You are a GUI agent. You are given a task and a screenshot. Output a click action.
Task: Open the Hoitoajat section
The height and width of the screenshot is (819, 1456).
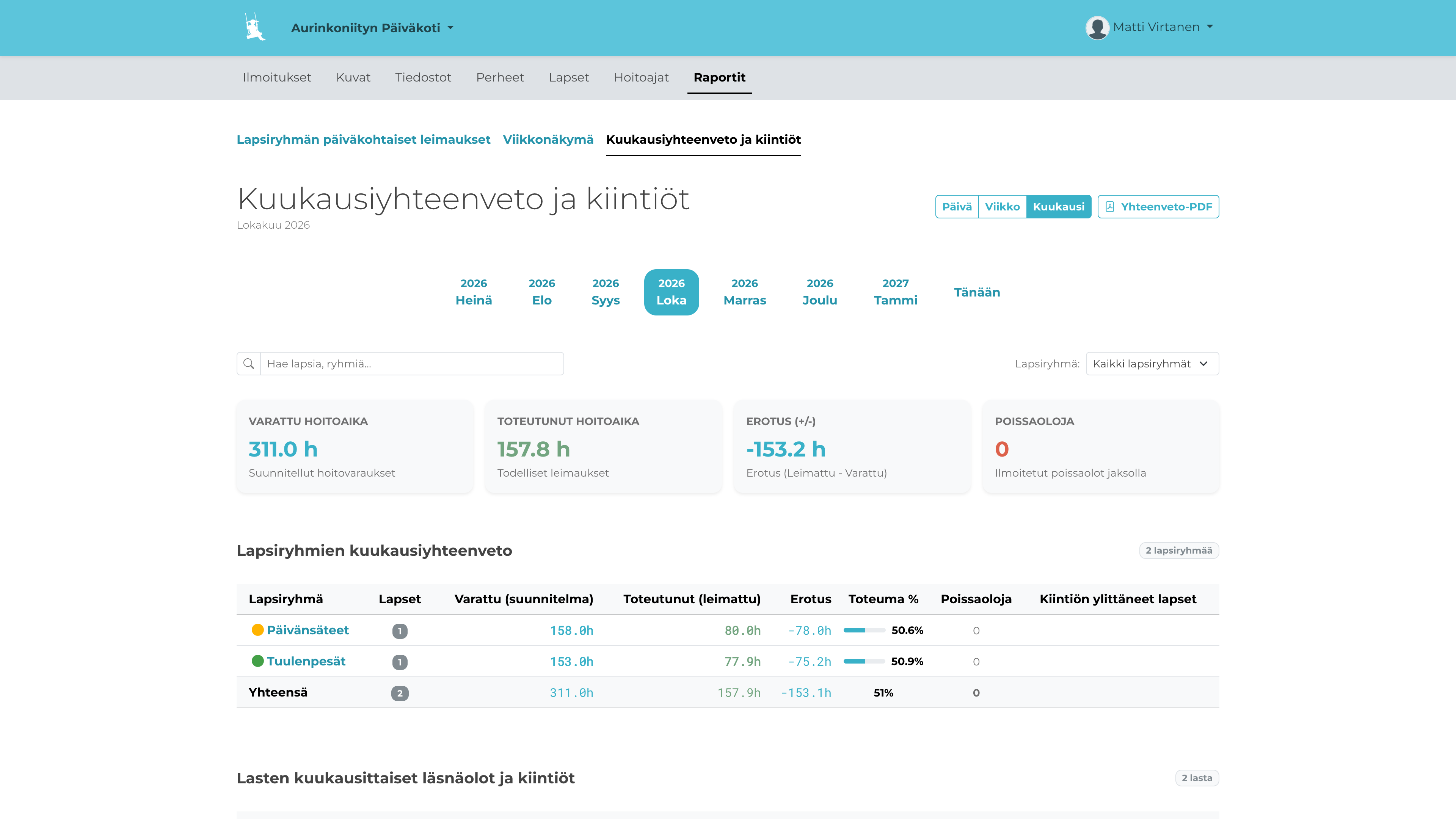(x=641, y=77)
